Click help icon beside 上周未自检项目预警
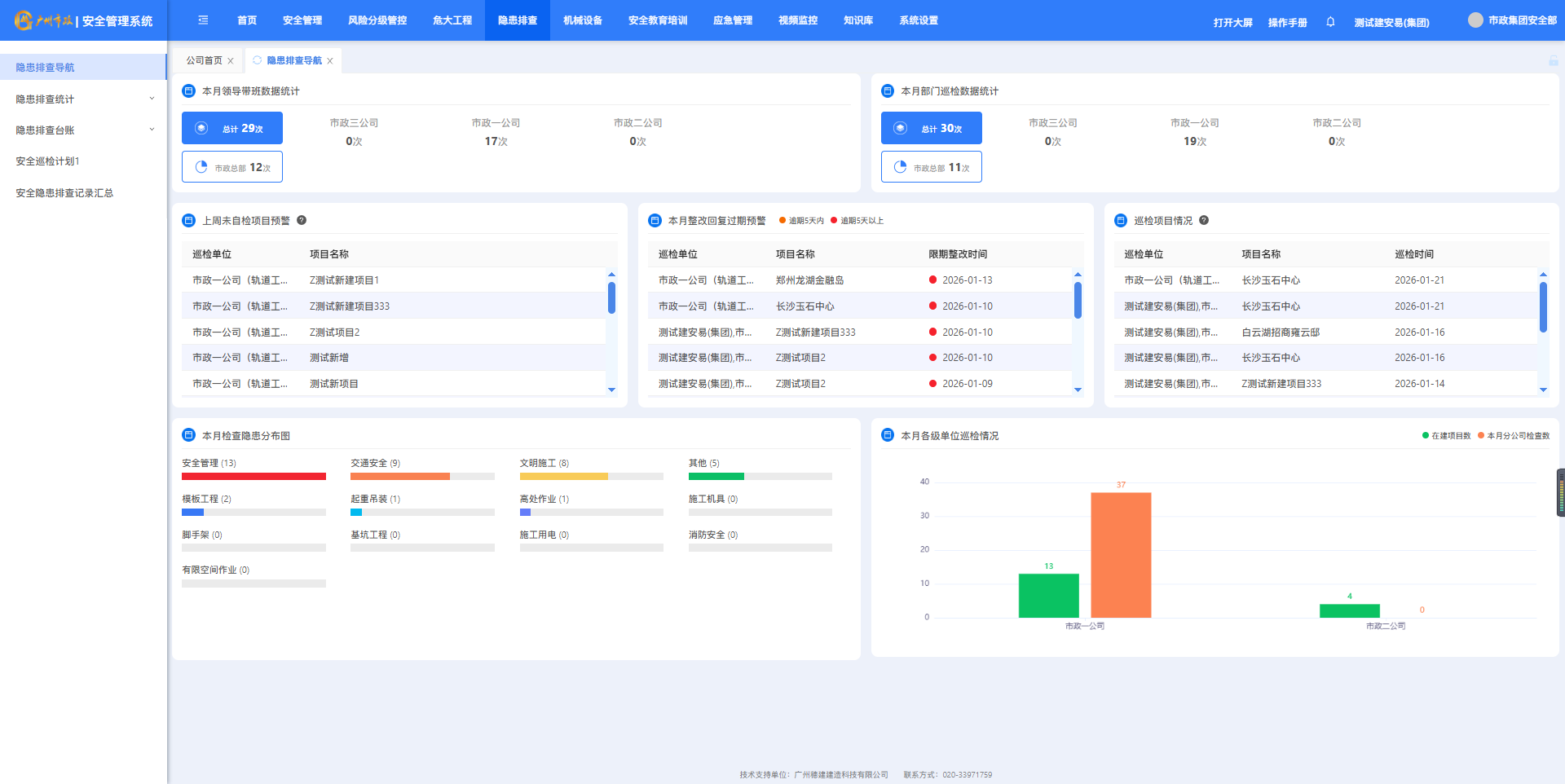 coord(302,220)
